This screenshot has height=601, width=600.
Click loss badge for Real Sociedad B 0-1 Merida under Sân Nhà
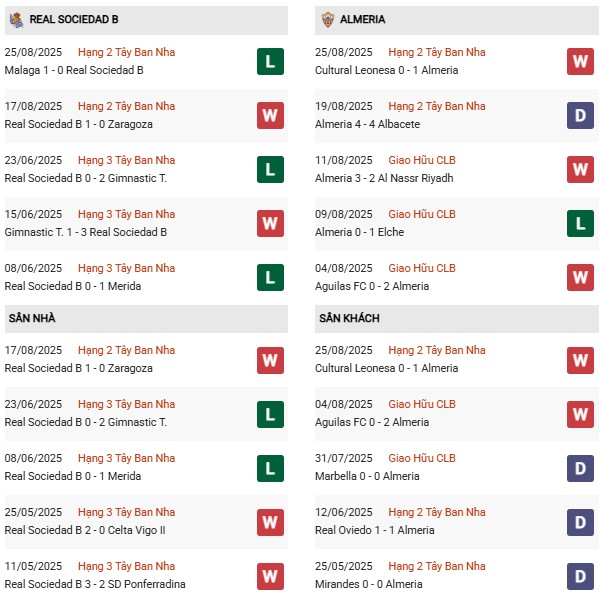tap(270, 467)
